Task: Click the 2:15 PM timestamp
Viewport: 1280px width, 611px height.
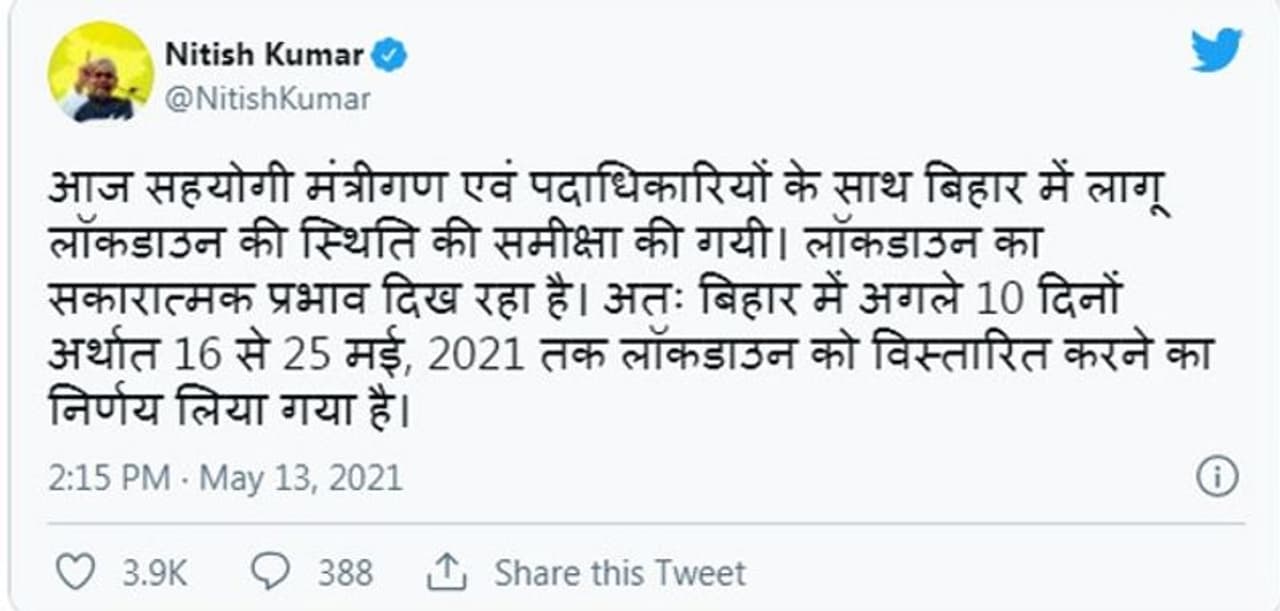Action: [x=109, y=477]
